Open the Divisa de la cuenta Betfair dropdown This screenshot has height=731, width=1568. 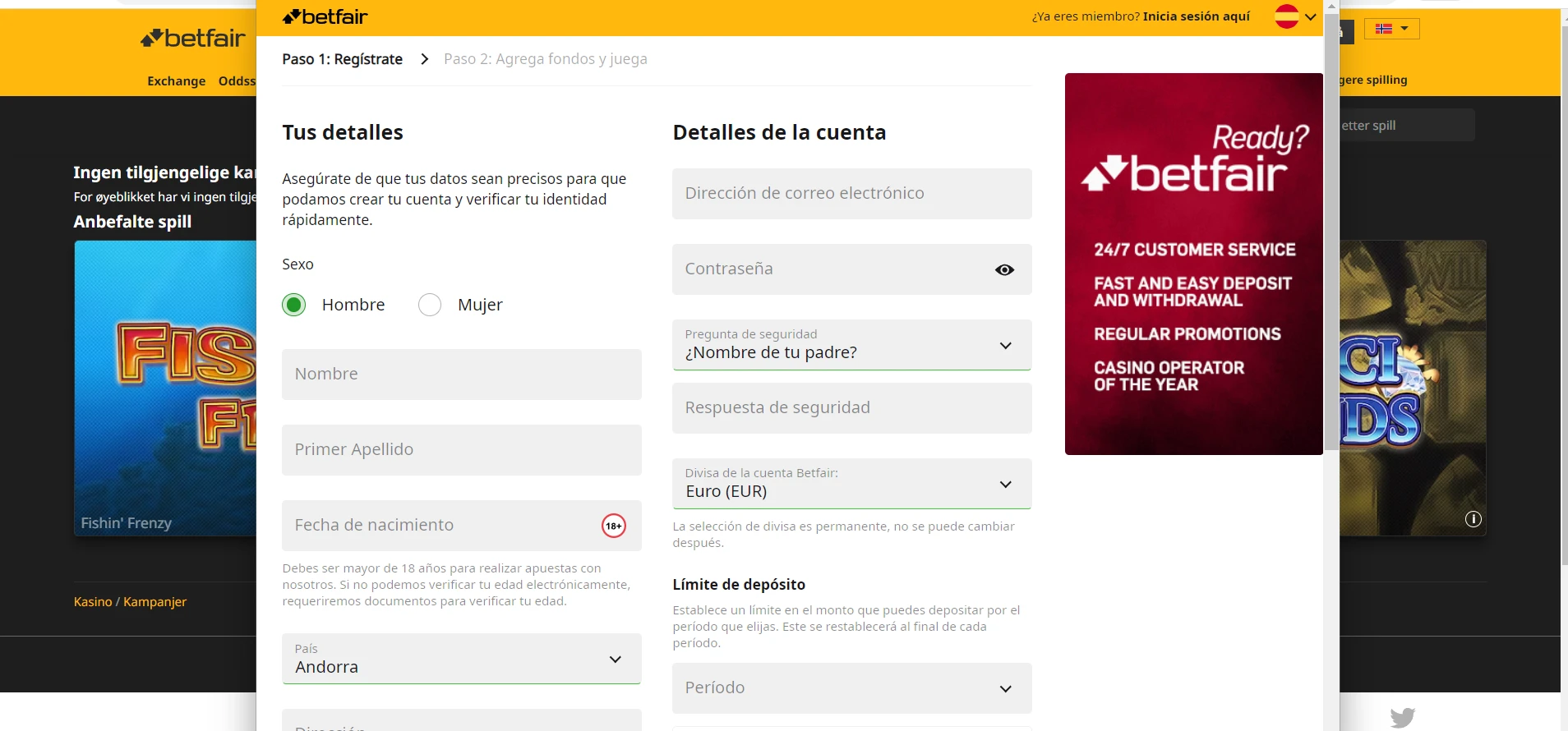click(851, 484)
